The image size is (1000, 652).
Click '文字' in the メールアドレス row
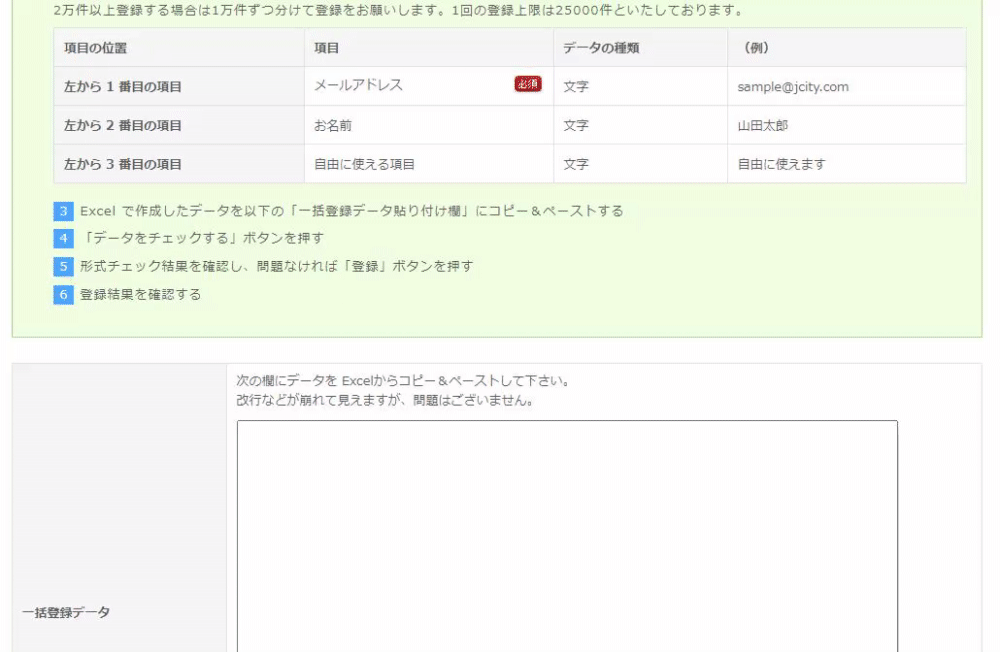[x=576, y=87]
